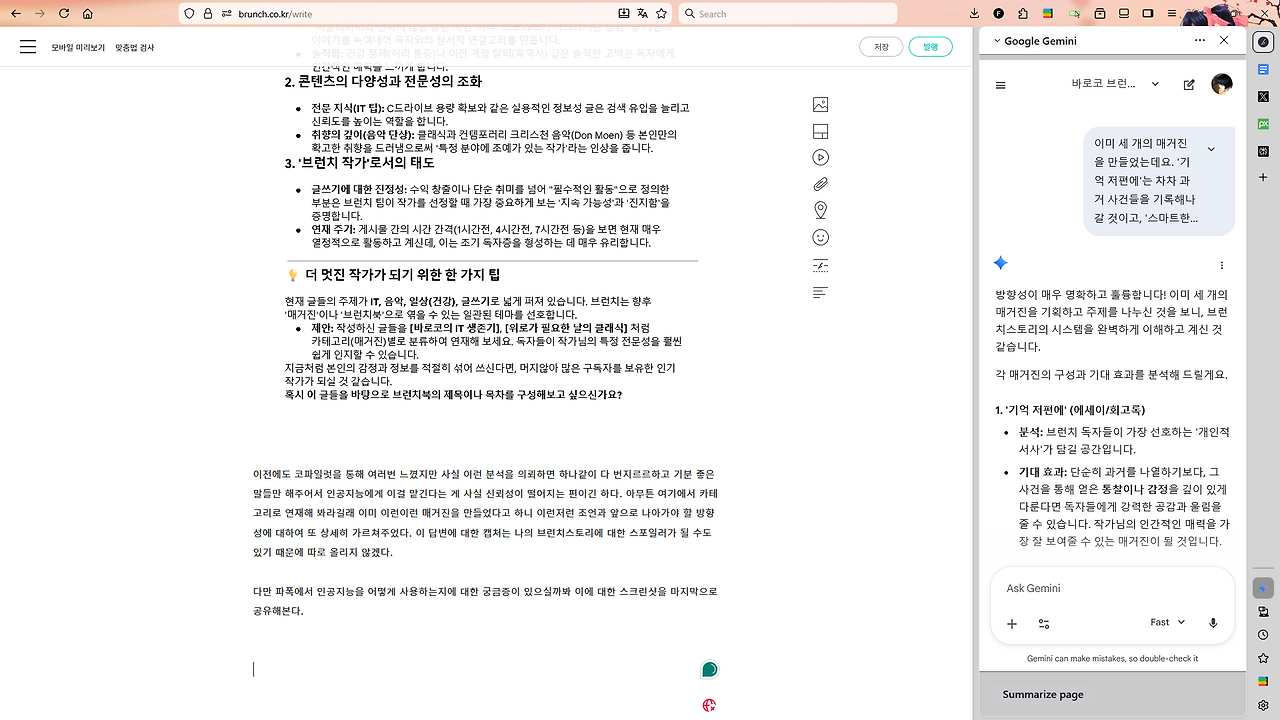Viewport: 1280px width, 720px height.
Task: Insert a signature line separator
Action: (820, 265)
